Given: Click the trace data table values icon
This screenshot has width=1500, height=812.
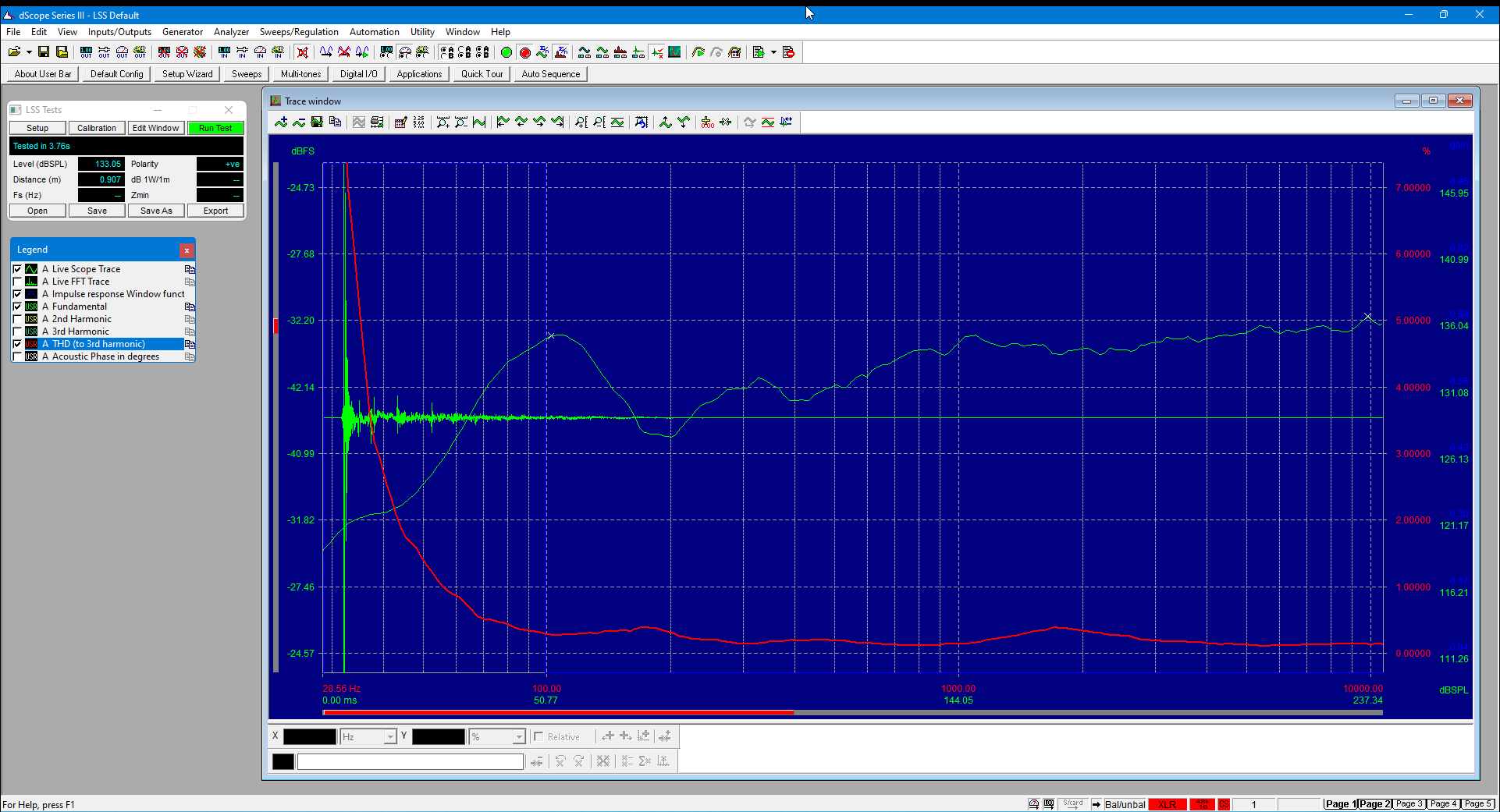Looking at the screenshot, I should coord(419,122).
